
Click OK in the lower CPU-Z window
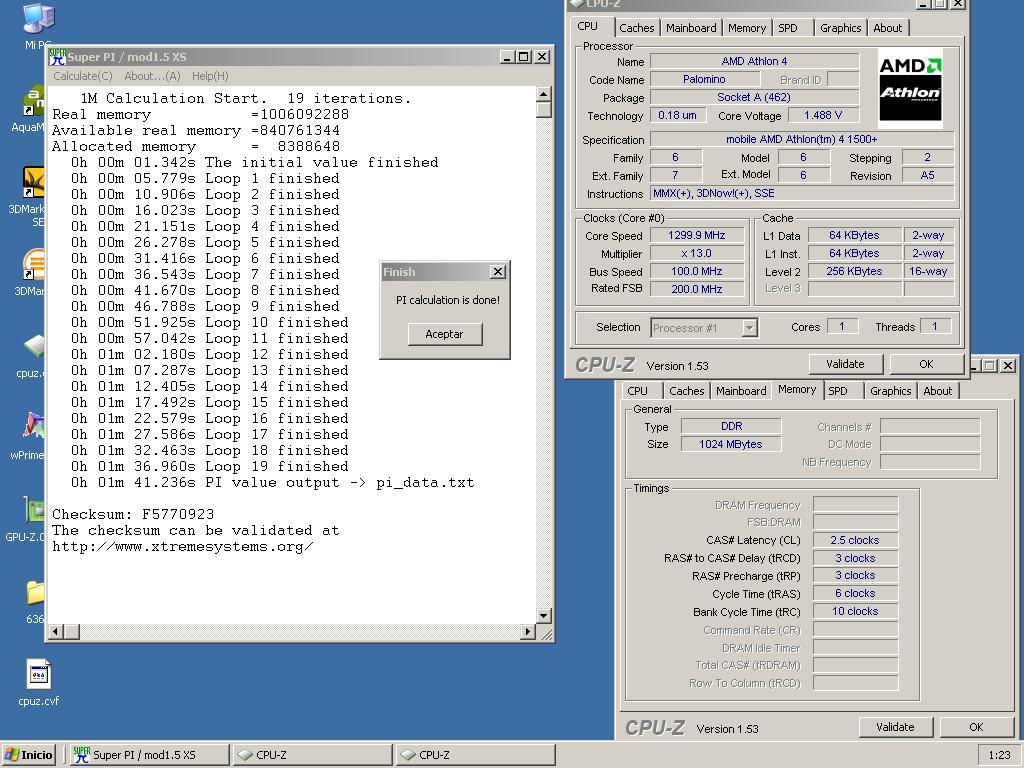point(976,727)
